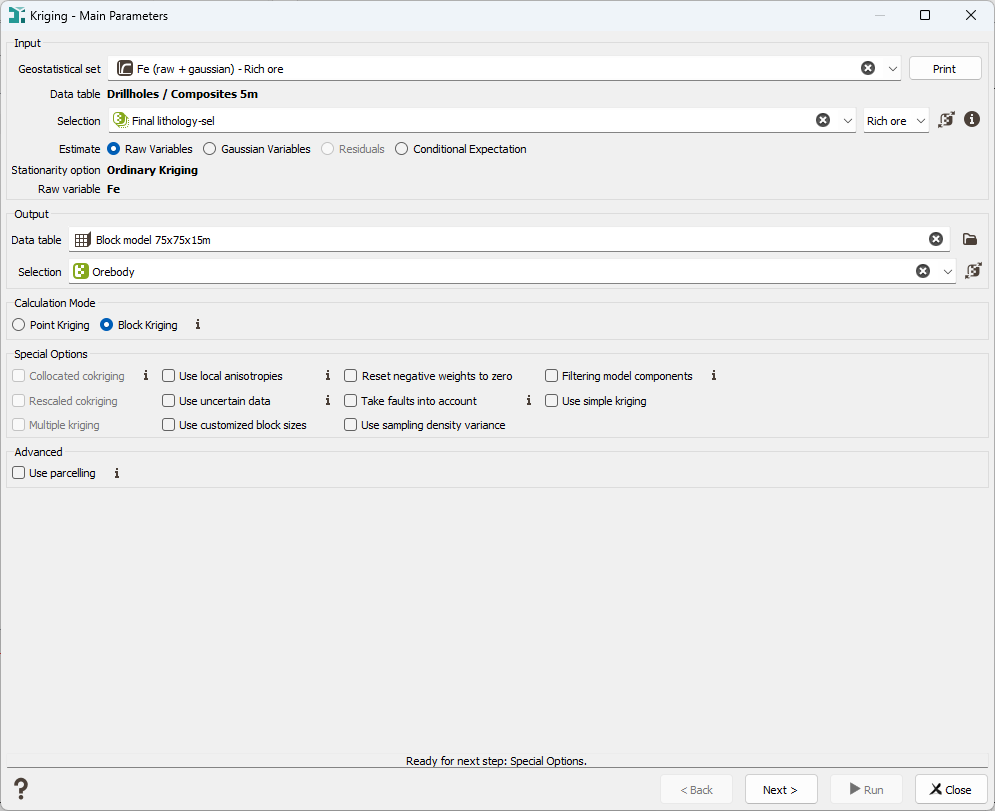This screenshot has height=811, width=995.
Task: Expand the Orebody selection dropdown
Action: (947, 272)
